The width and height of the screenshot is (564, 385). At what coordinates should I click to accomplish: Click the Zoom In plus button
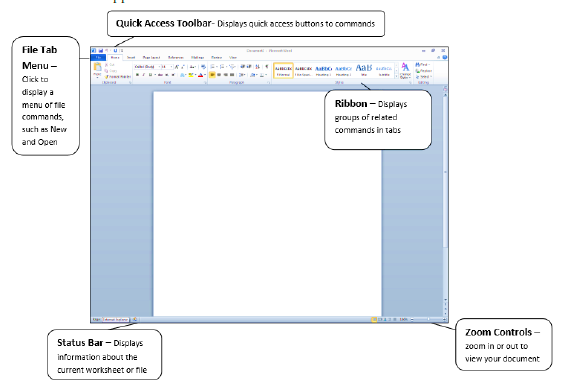coord(445,319)
